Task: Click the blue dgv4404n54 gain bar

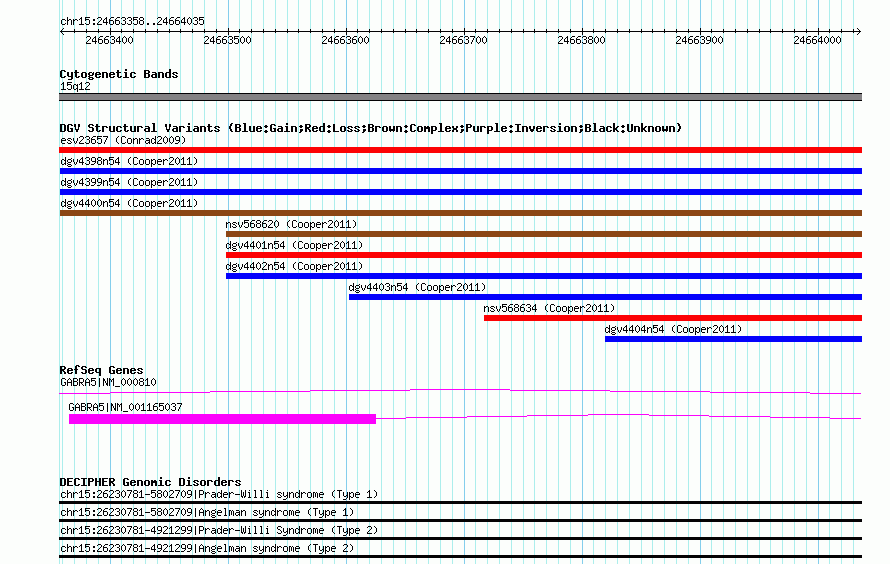Action: (733, 339)
